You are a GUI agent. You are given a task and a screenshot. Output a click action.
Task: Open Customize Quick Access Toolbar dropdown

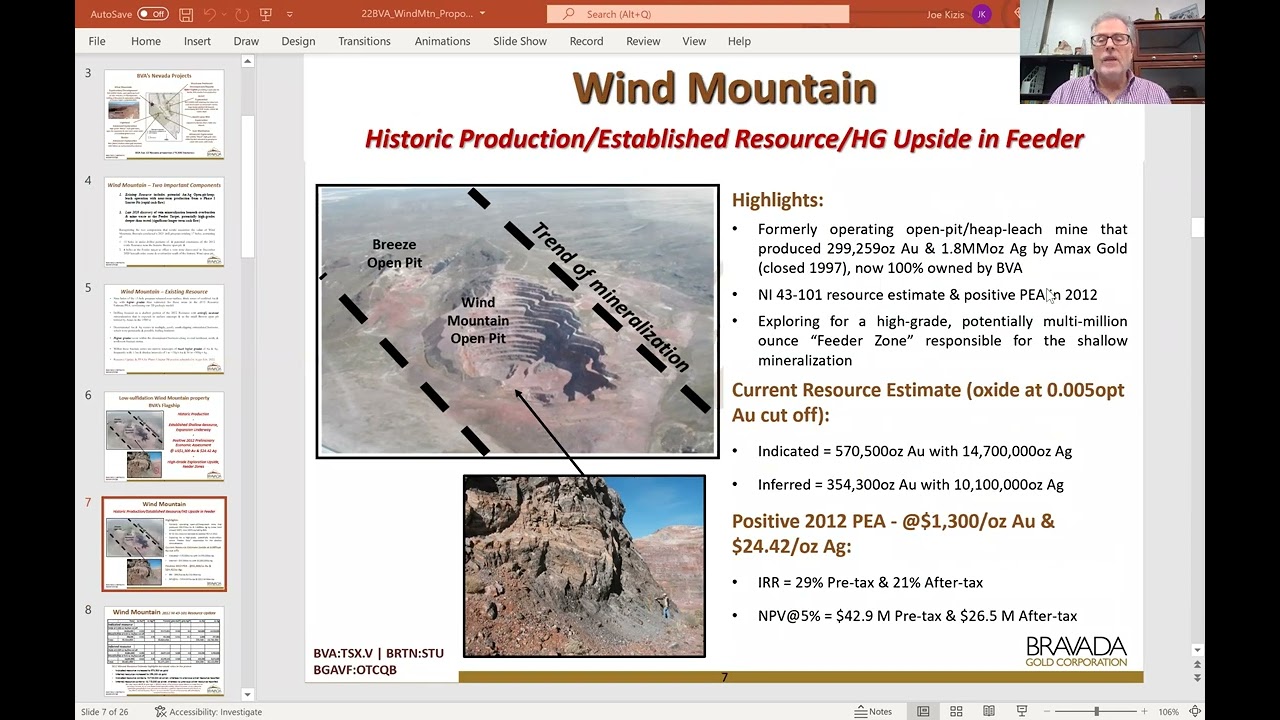click(290, 14)
